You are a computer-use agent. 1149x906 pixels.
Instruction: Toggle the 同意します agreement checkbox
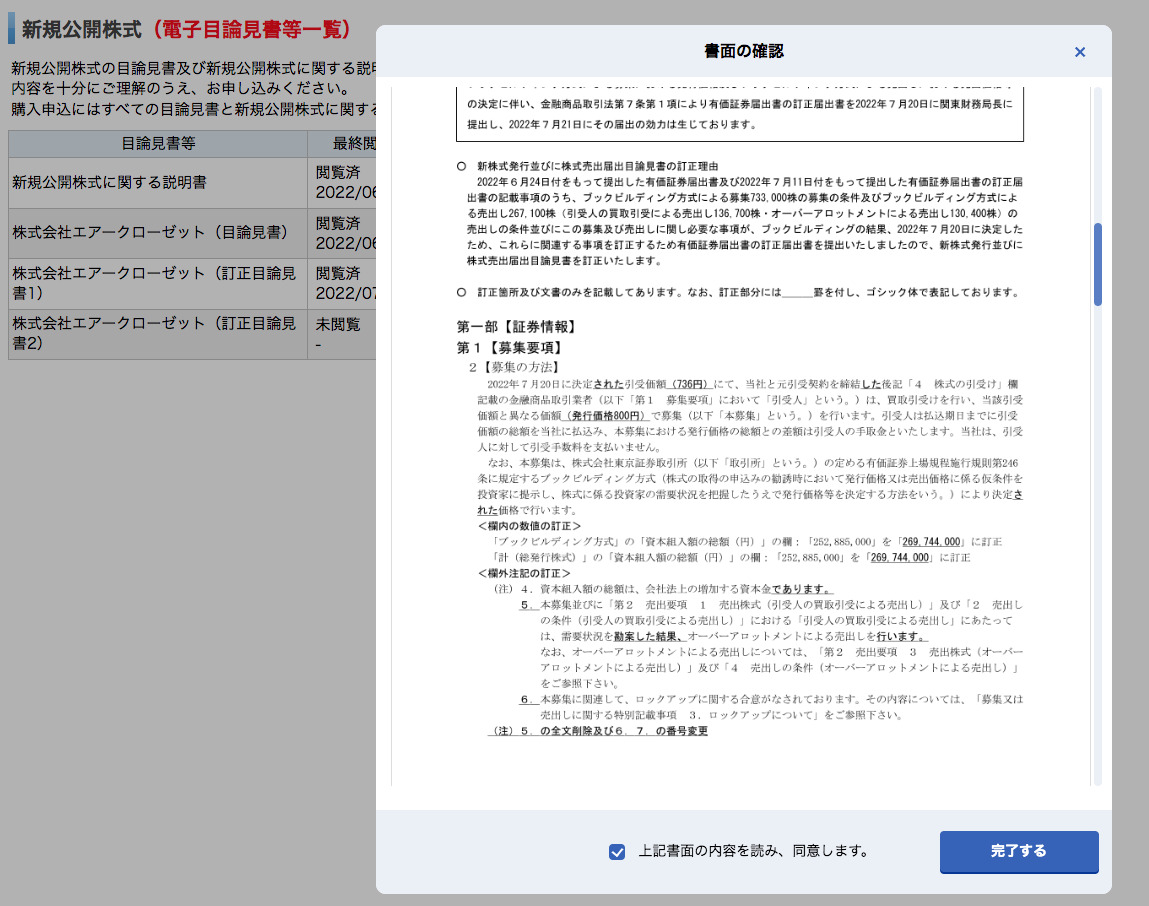click(617, 852)
